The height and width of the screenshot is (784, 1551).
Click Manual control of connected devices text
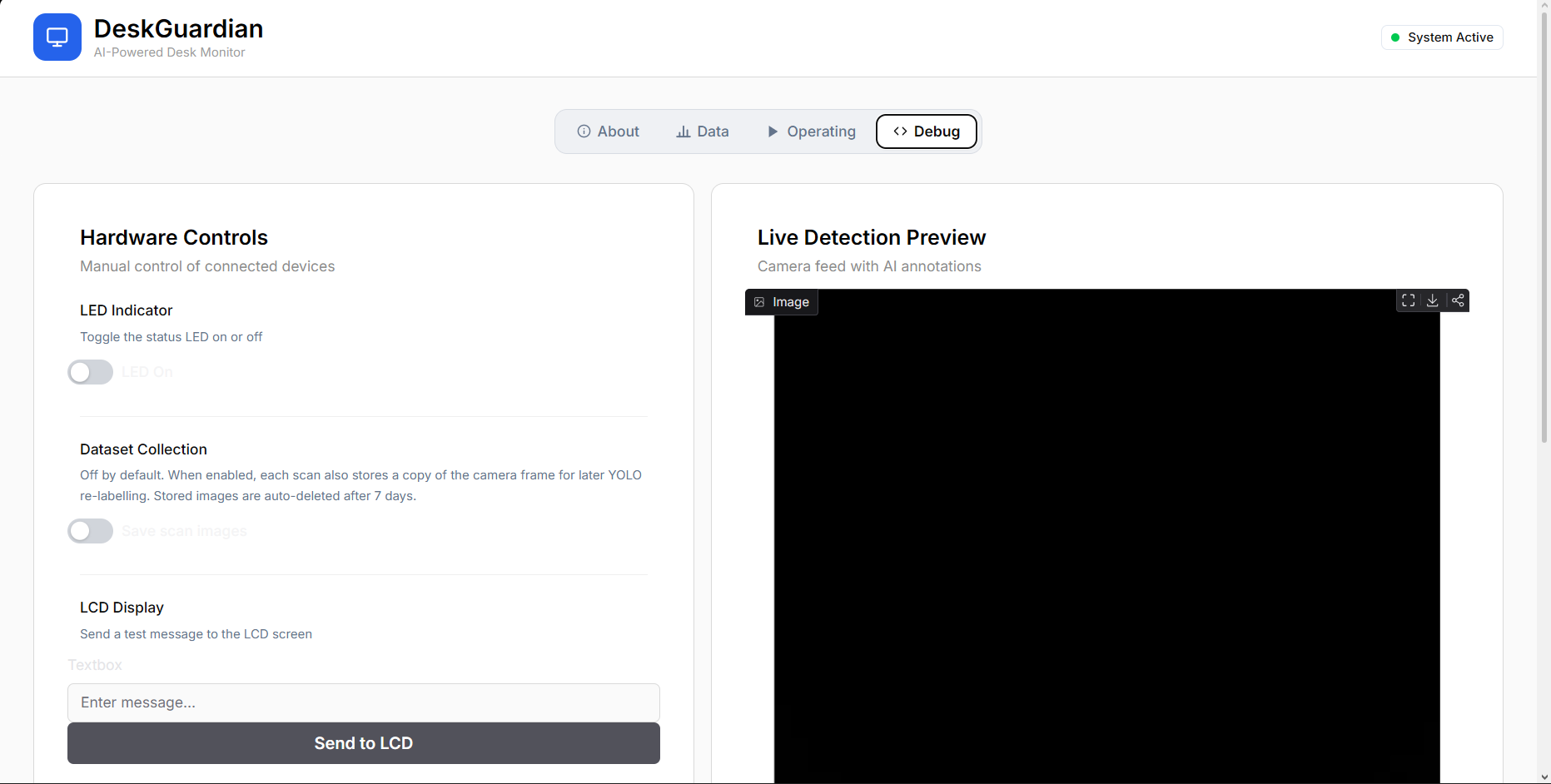click(x=207, y=266)
